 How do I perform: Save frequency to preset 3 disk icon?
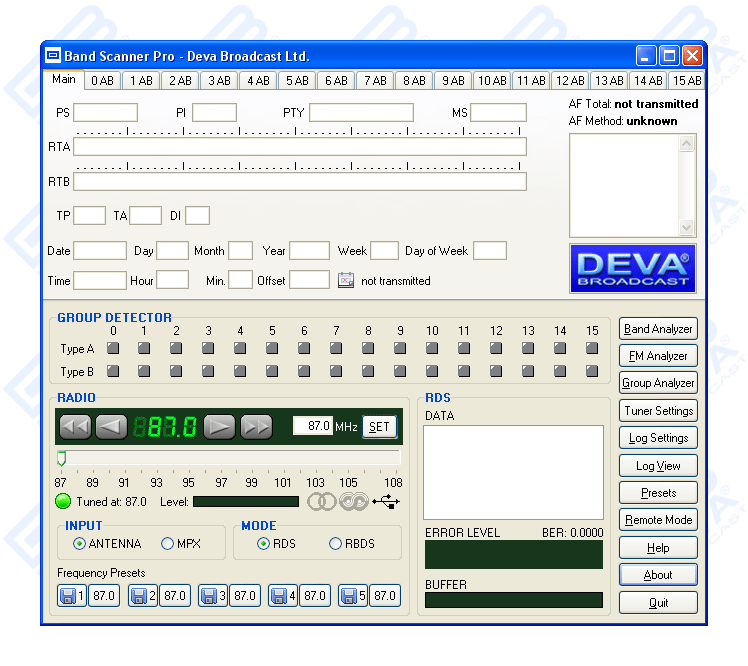[211, 596]
